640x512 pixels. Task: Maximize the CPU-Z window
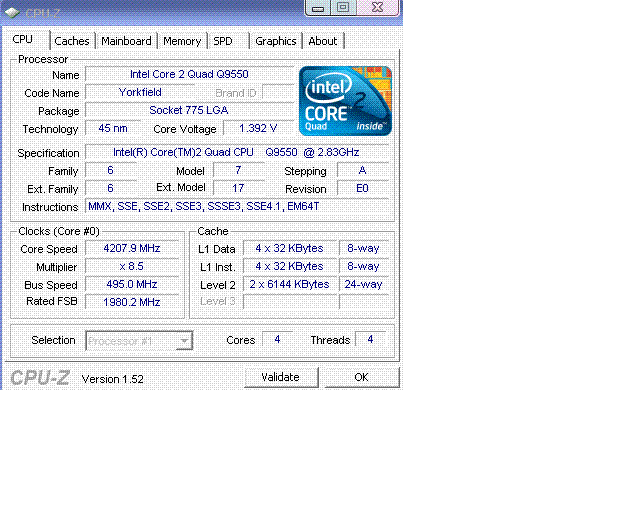(343, 8)
